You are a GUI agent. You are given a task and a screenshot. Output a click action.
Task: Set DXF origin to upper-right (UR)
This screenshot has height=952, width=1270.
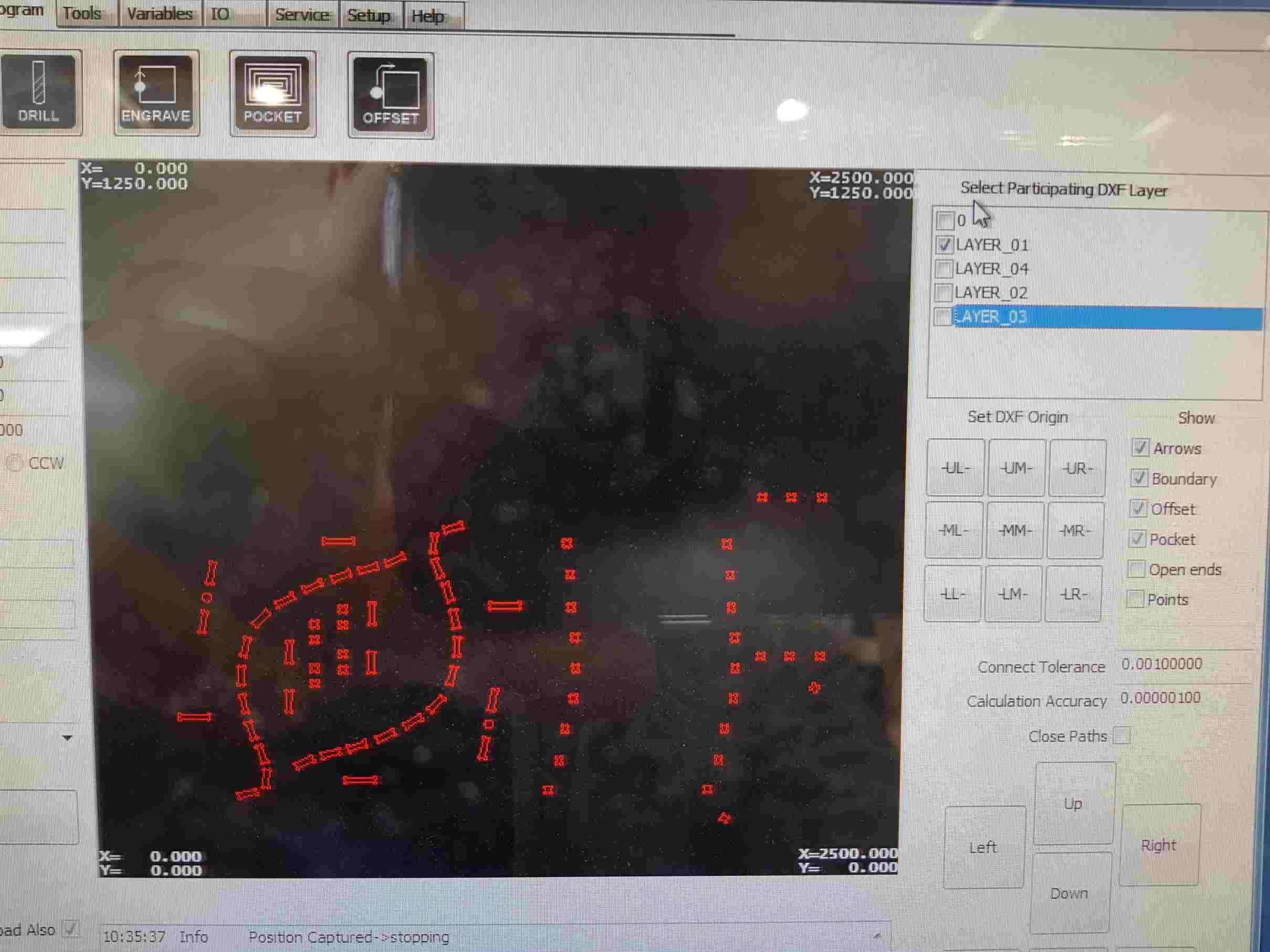pyautogui.click(x=1077, y=468)
